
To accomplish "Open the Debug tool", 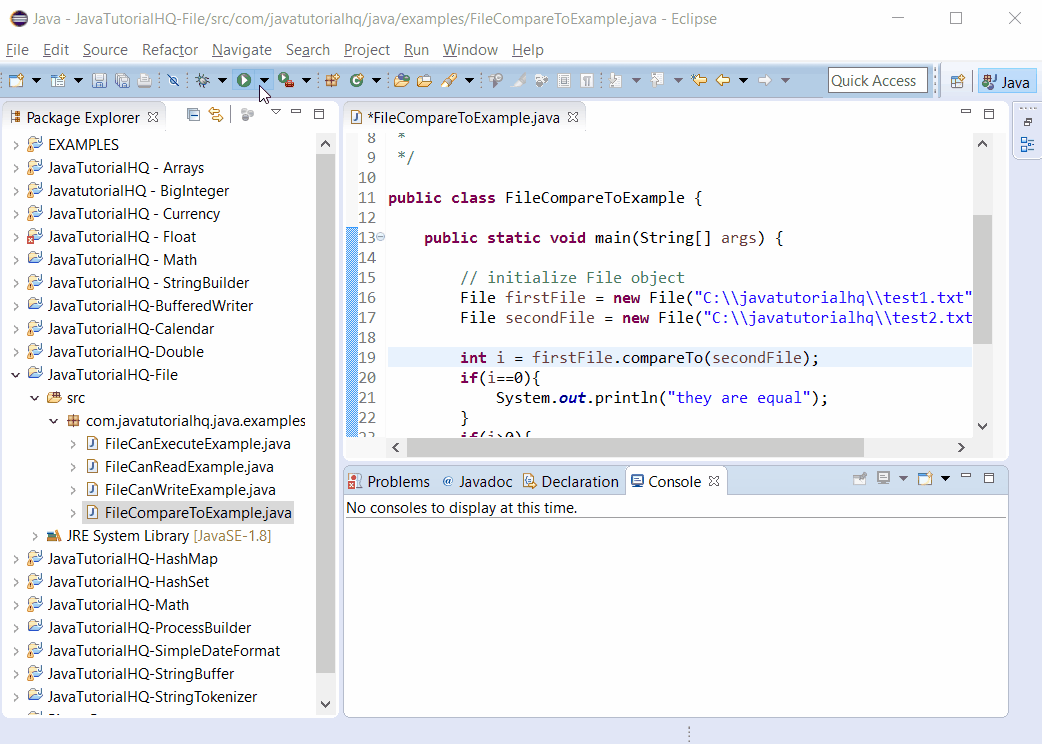I will pos(203,81).
